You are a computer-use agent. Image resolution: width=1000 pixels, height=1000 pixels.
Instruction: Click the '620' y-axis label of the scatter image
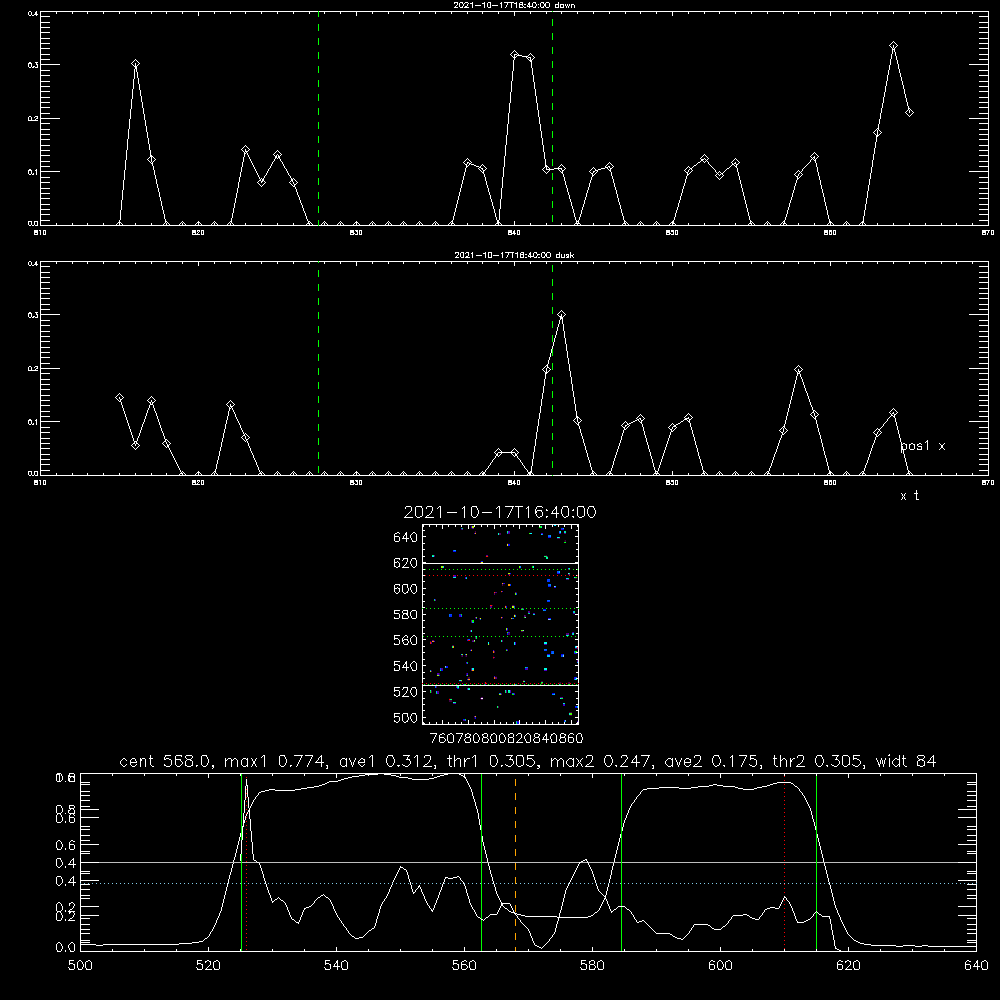(x=406, y=563)
